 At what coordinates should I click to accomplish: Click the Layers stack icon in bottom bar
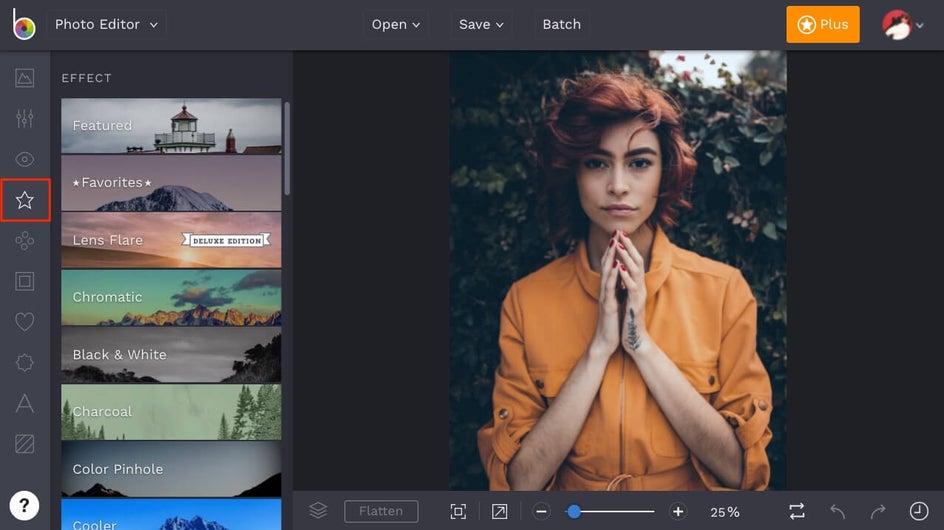(318, 511)
